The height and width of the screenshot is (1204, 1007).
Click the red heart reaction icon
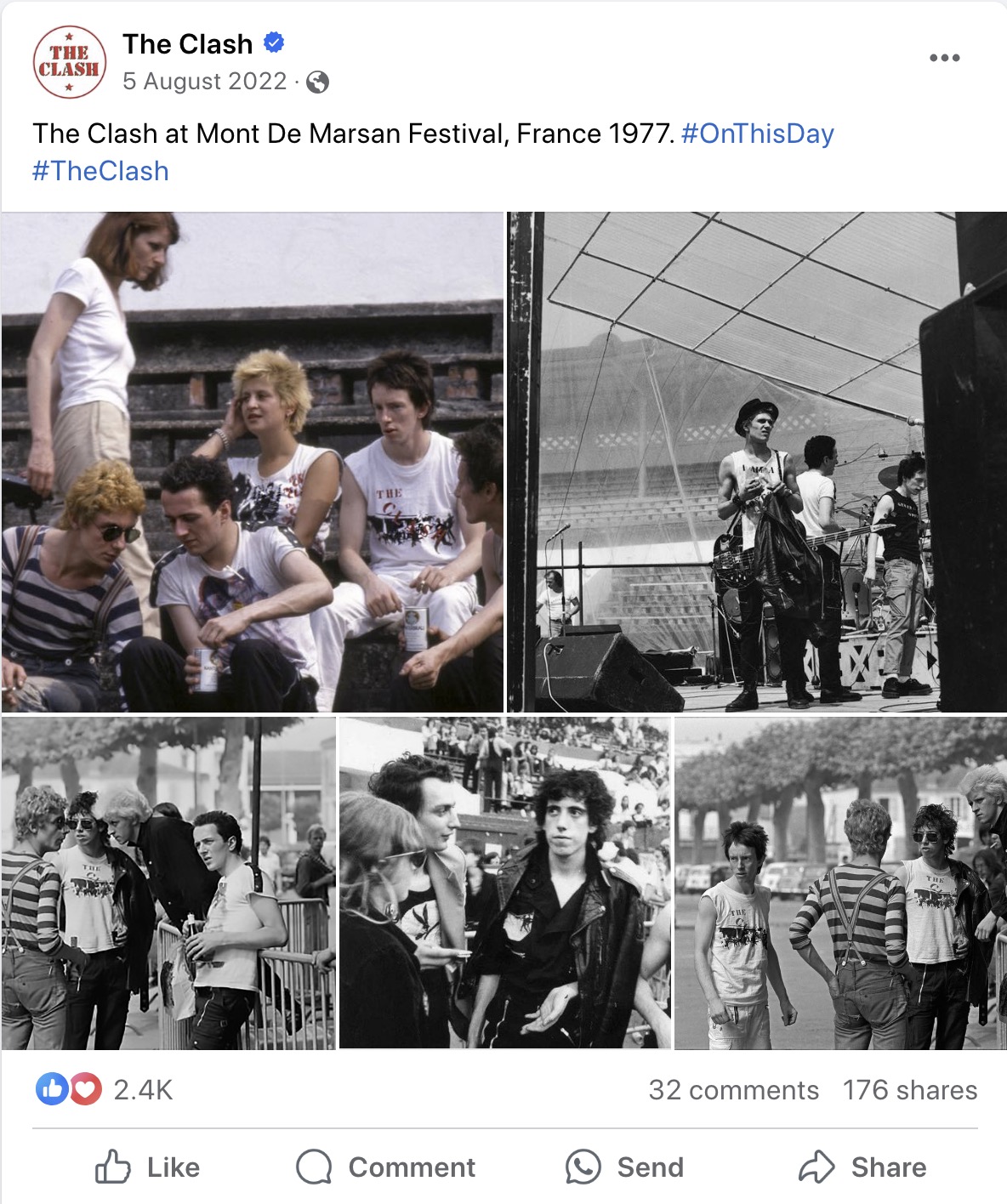[x=85, y=1088]
